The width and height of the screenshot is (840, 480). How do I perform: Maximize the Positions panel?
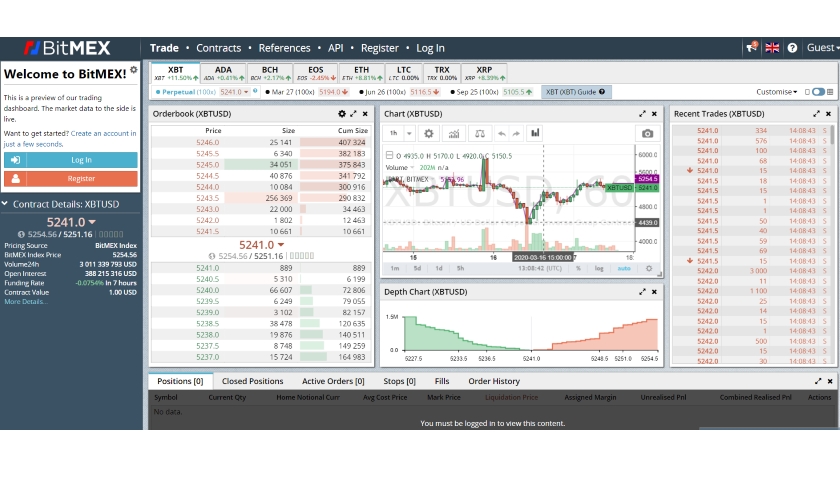coord(818,381)
